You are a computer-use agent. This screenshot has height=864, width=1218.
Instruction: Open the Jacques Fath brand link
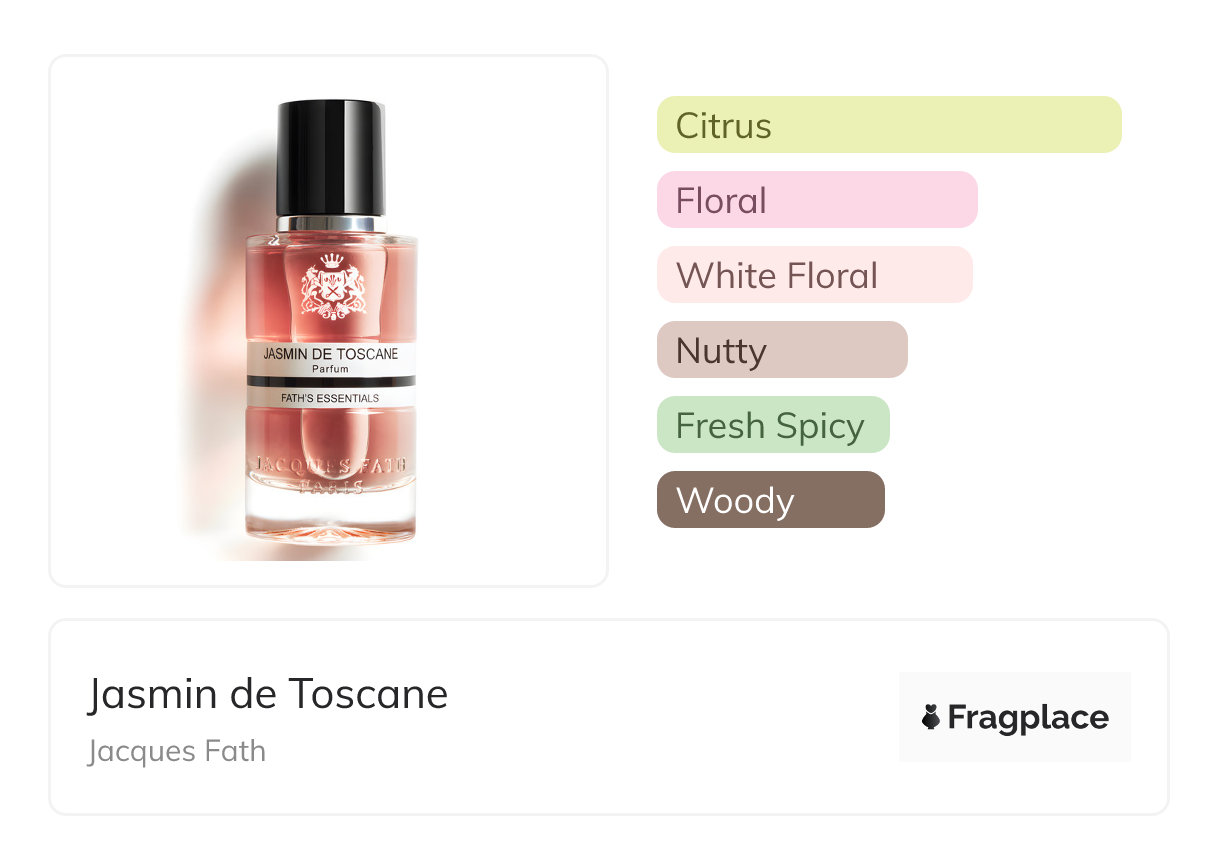click(177, 750)
